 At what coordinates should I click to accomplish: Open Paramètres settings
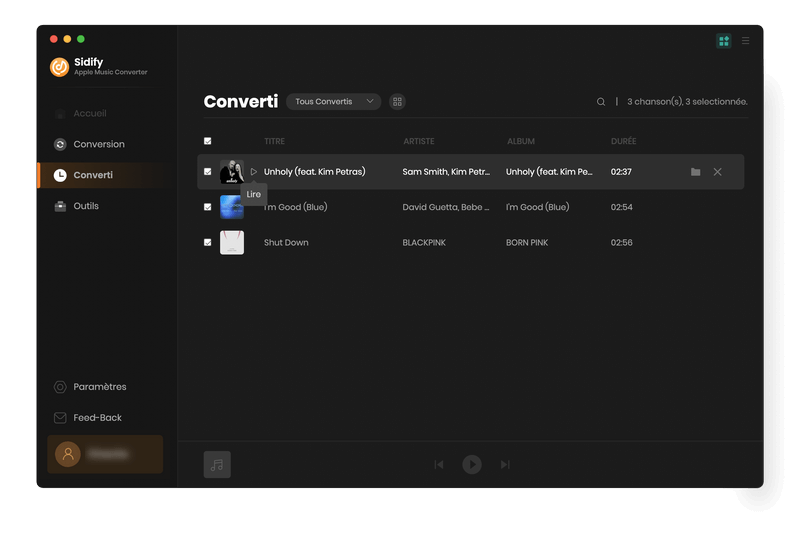click(x=99, y=387)
